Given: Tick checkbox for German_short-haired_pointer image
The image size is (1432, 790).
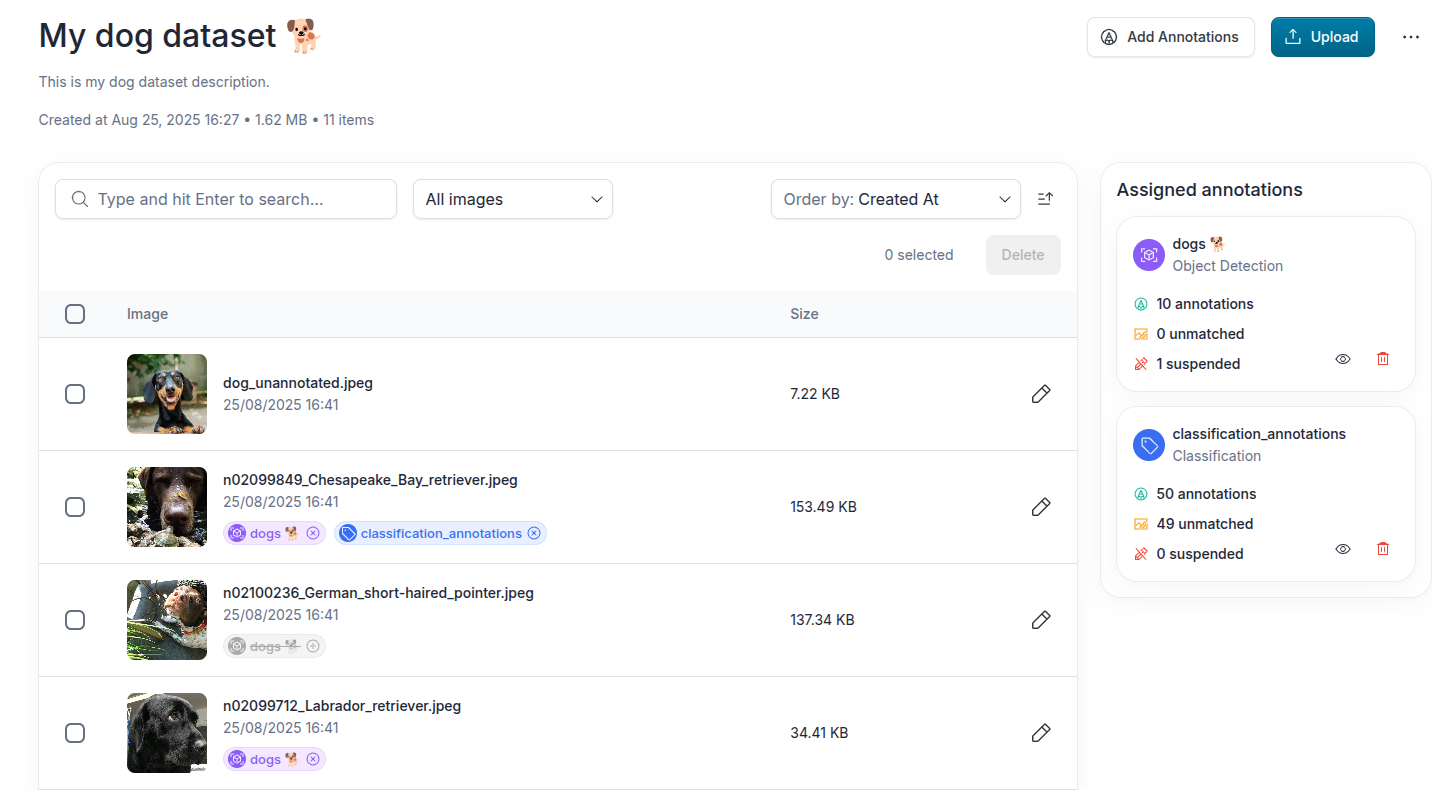Looking at the screenshot, I should (x=75, y=620).
